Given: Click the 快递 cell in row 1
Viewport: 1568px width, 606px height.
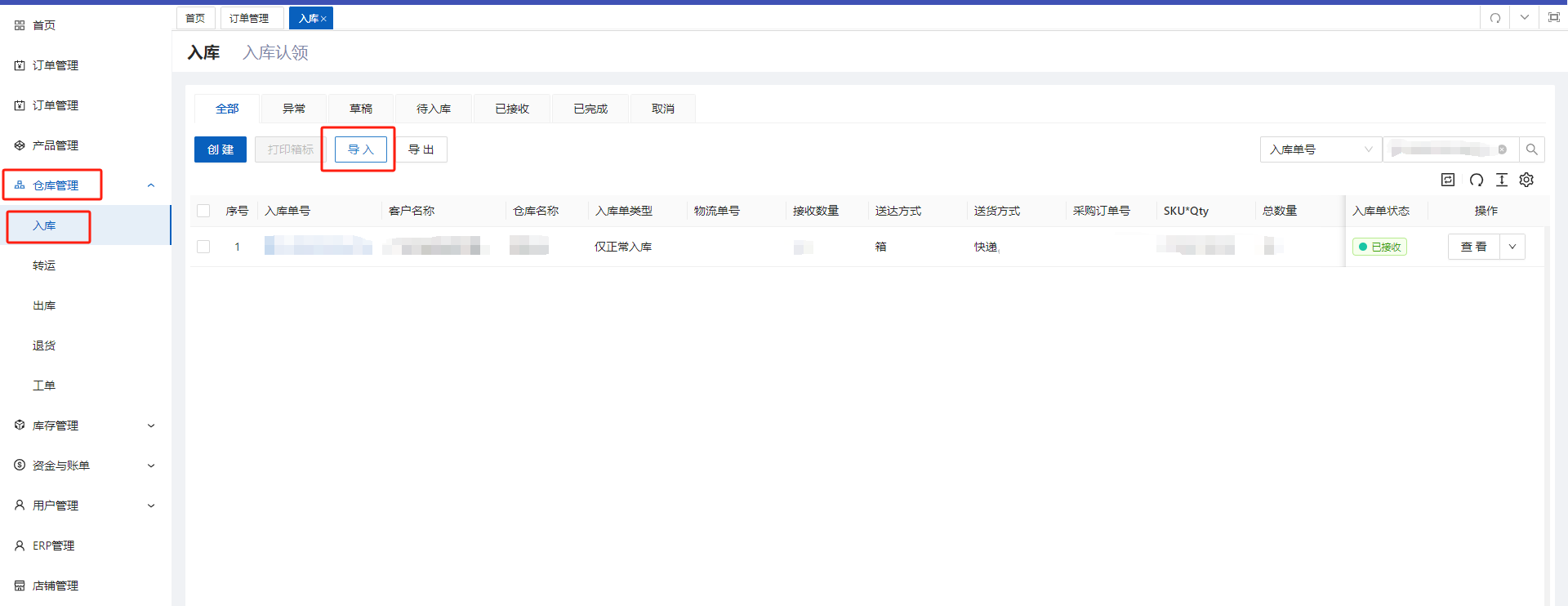Looking at the screenshot, I should [986, 247].
